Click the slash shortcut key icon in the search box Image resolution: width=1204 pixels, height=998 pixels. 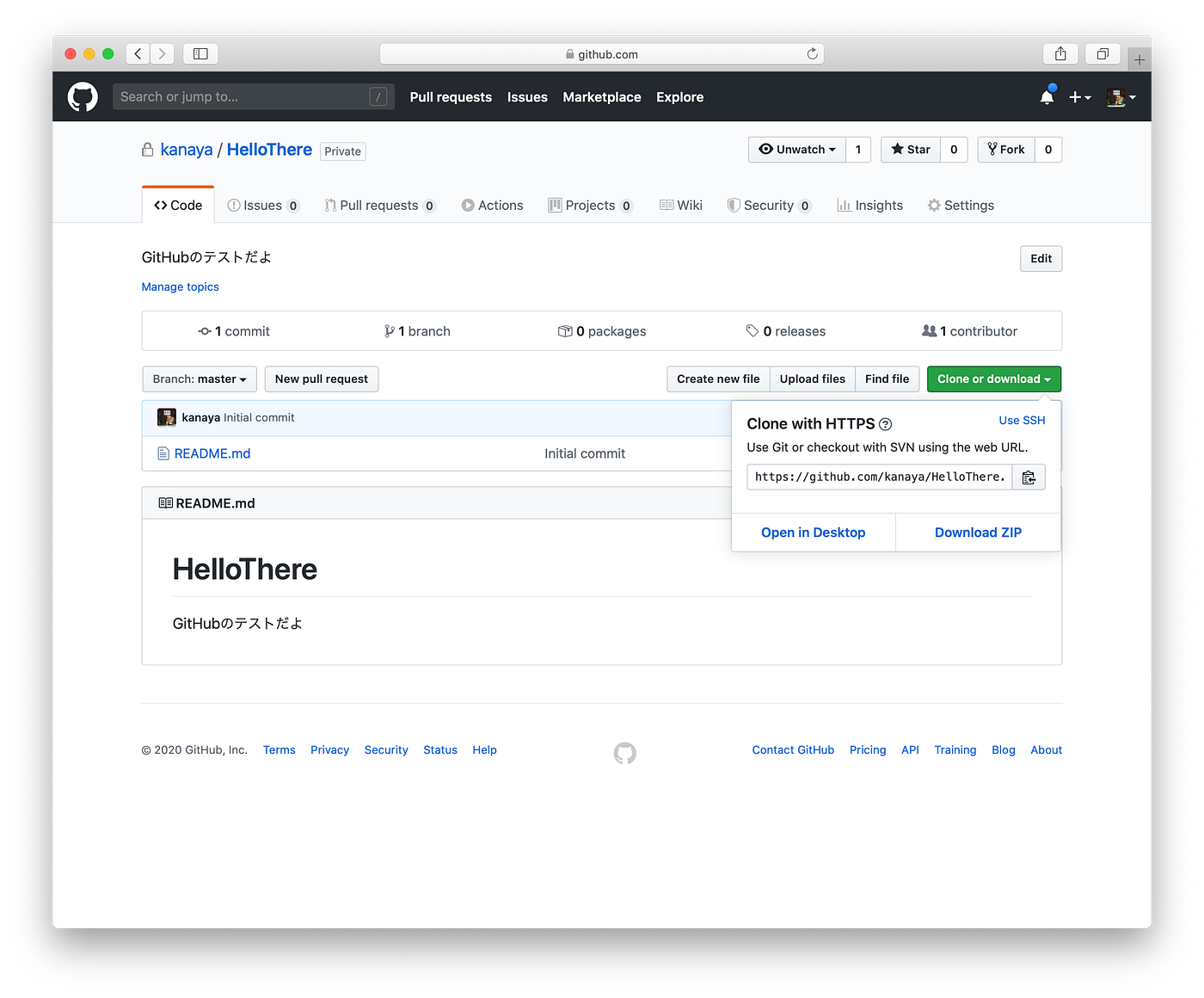378,97
